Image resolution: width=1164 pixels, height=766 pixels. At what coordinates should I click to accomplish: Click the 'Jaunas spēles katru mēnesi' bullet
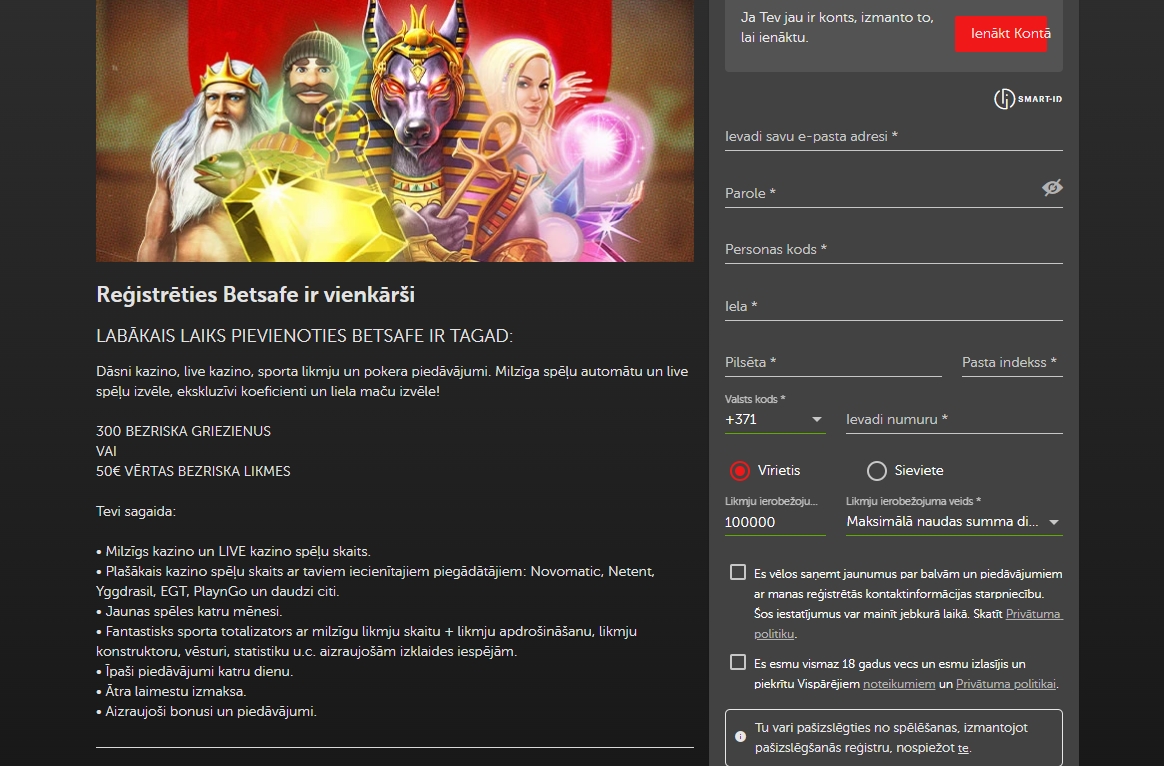pos(189,612)
